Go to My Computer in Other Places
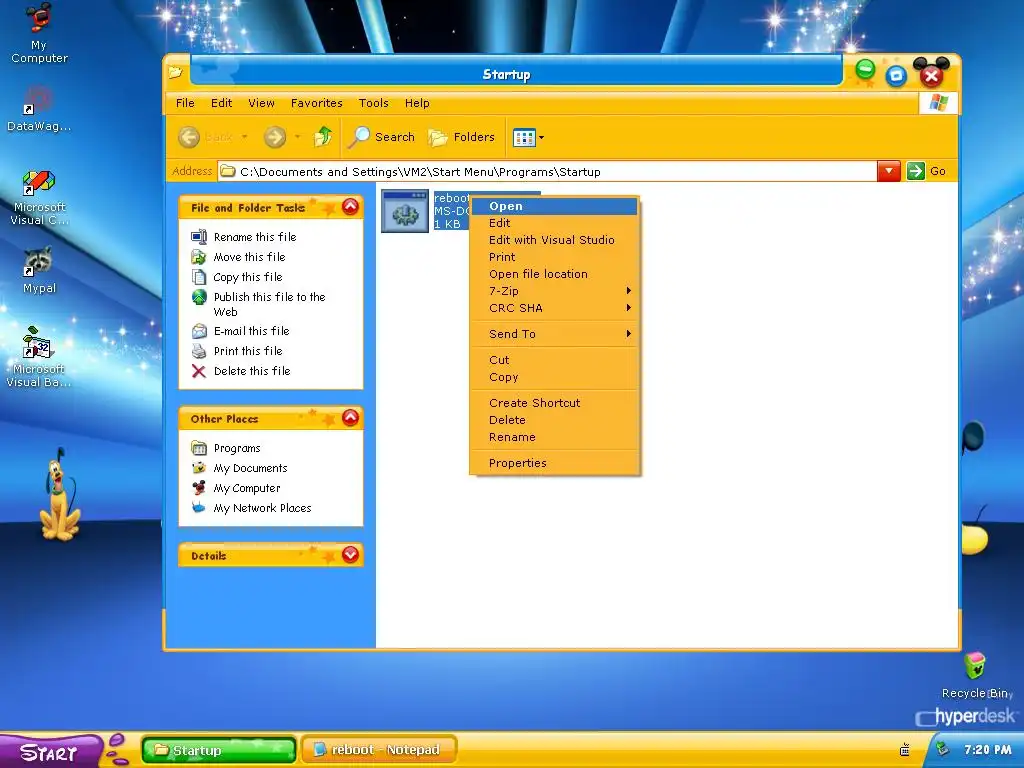 click(x=236, y=488)
